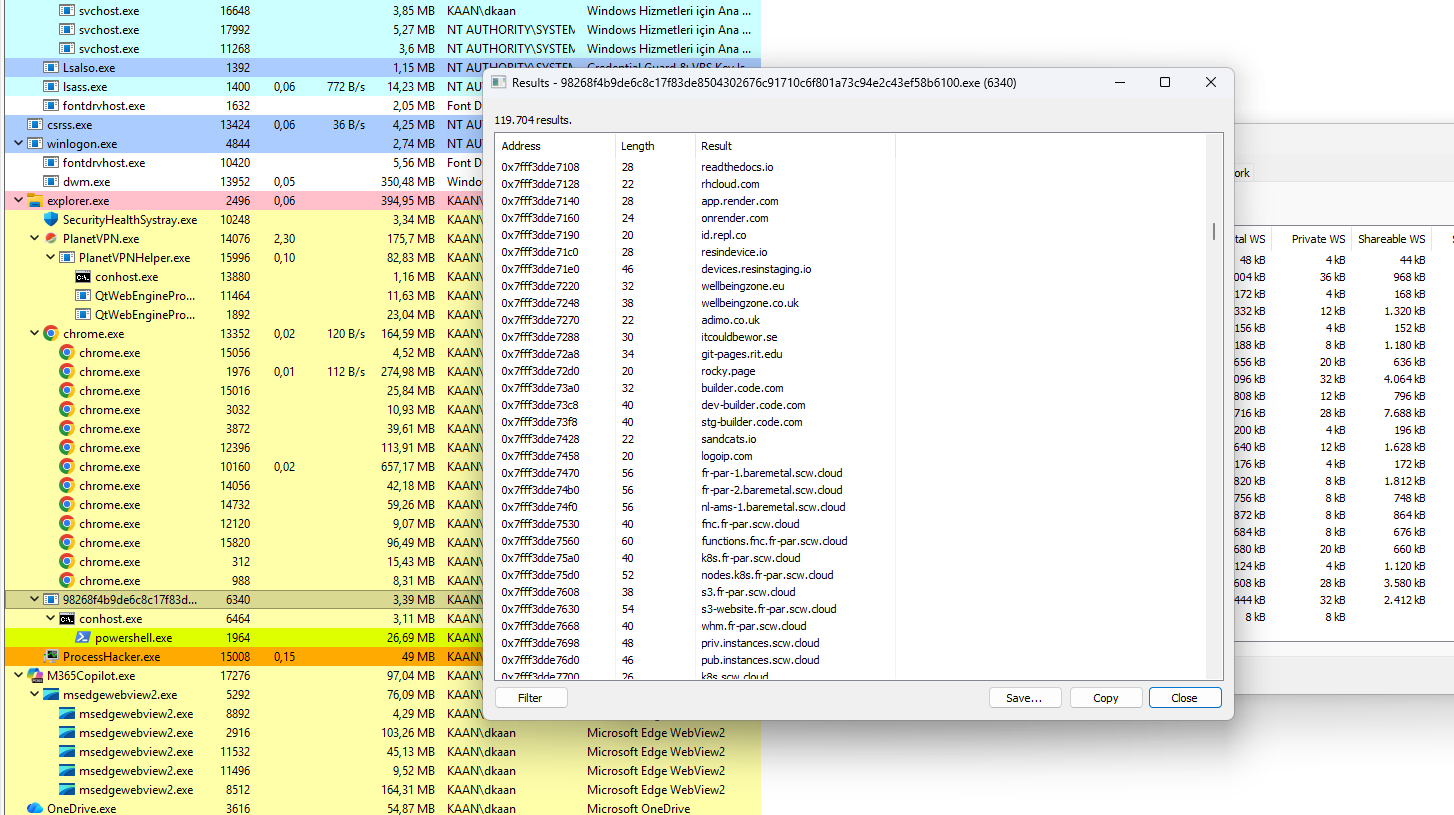Screen dimensions: 1454x815
Task: Click the lsass.exe process icon
Action: (51, 86)
